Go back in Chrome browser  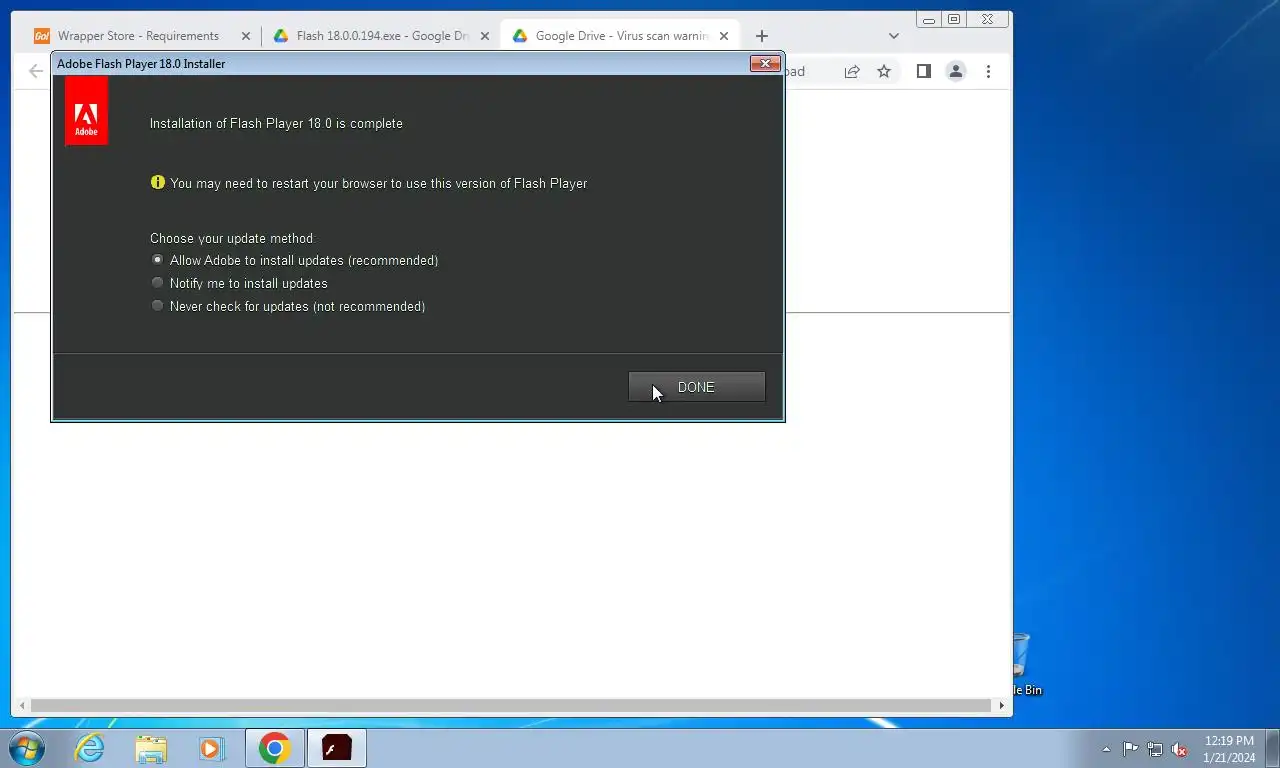pos(36,72)
